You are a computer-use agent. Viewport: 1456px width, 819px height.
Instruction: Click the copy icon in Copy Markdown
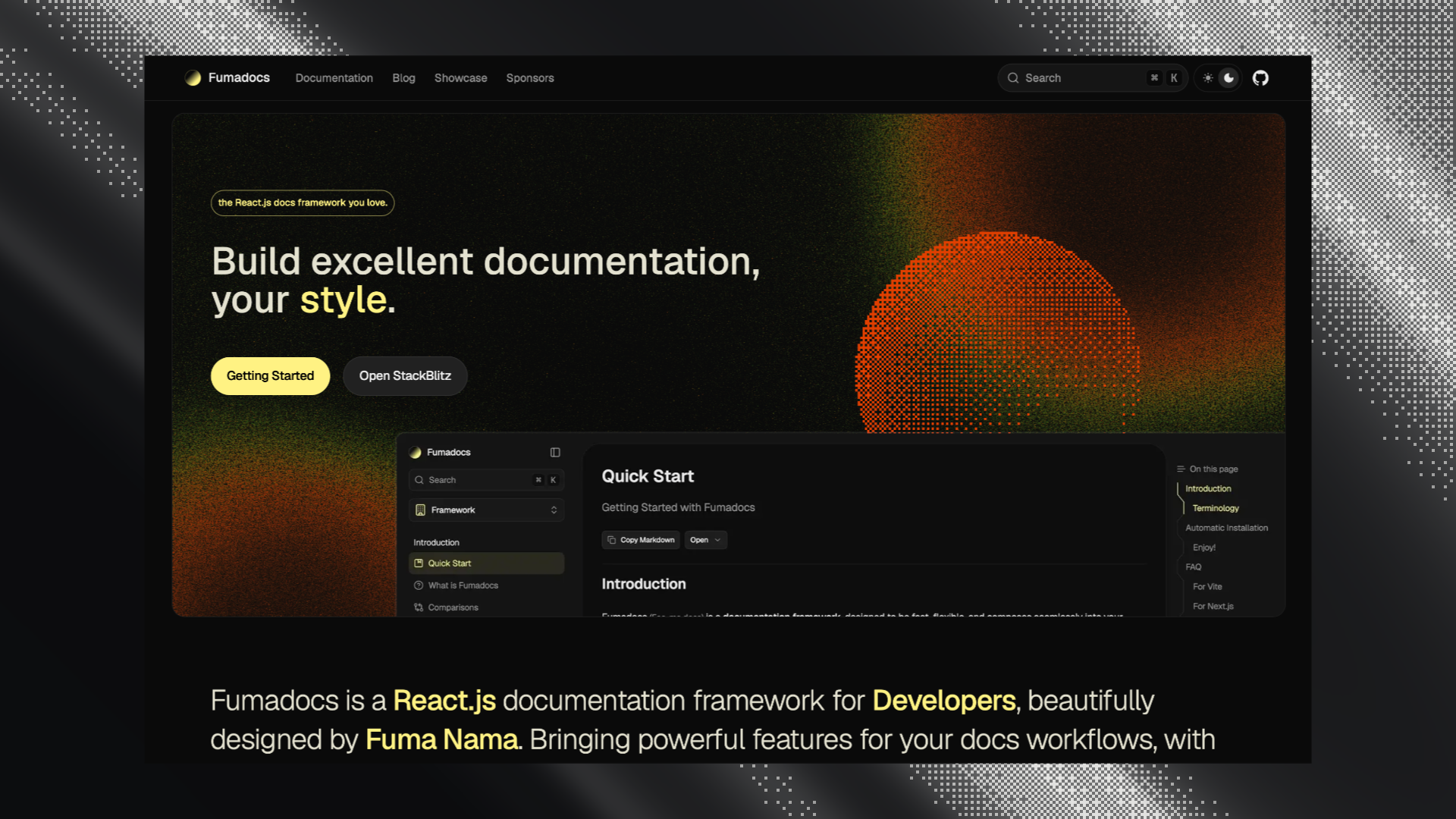tap(611, 540)
